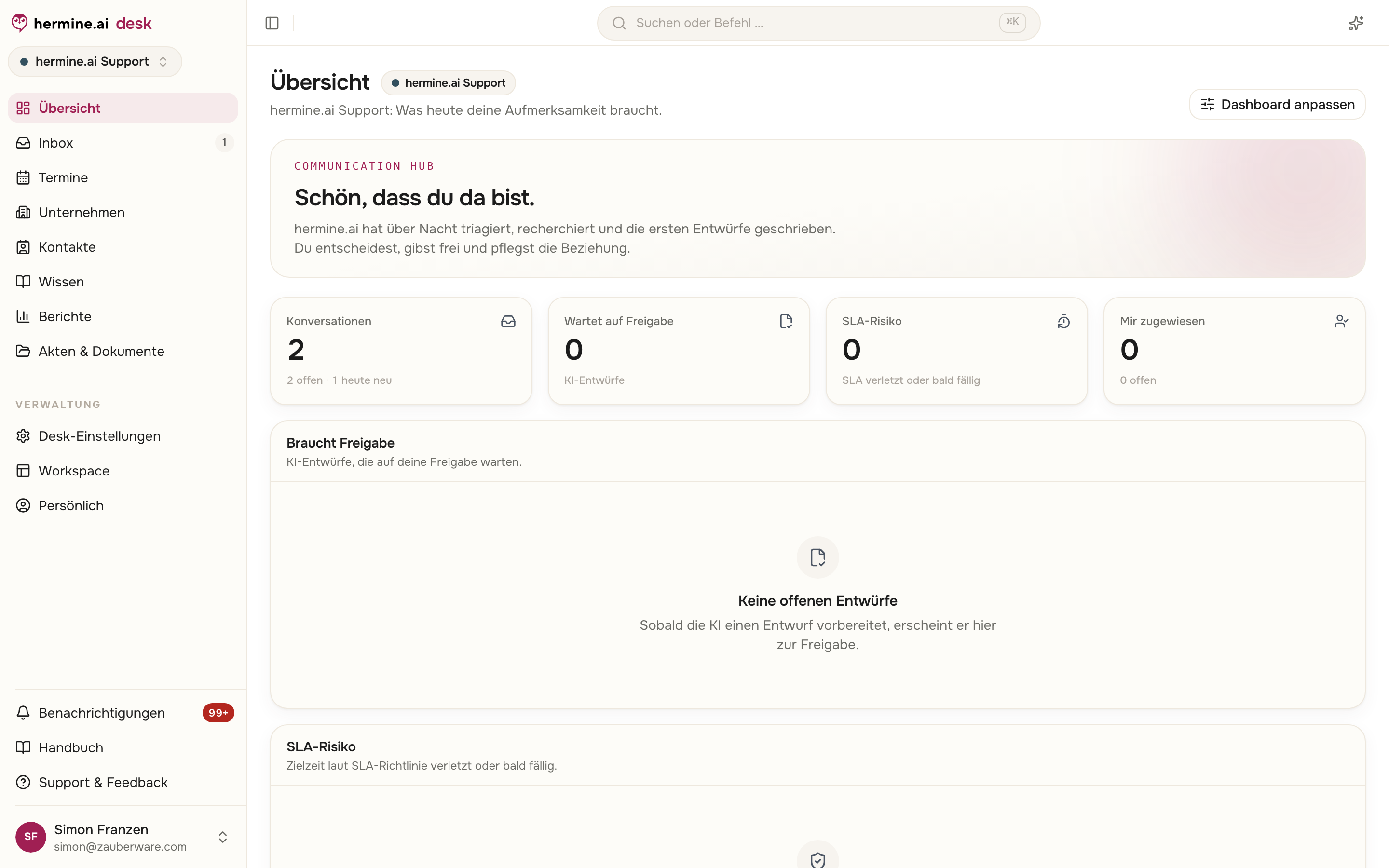
Task: Click the search magnifier icon
Action: tap(619, 23)
